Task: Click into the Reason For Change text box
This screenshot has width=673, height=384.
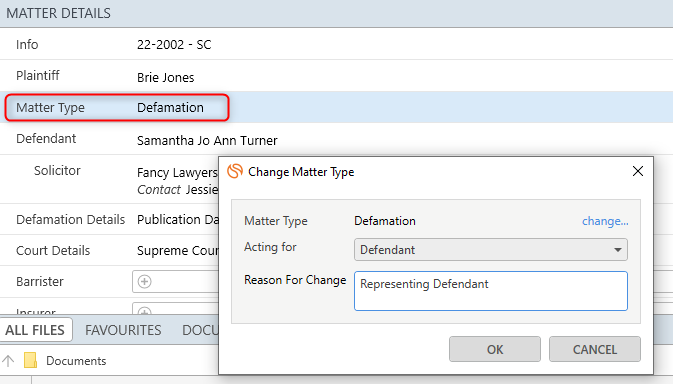Action: tap(491, 290)
